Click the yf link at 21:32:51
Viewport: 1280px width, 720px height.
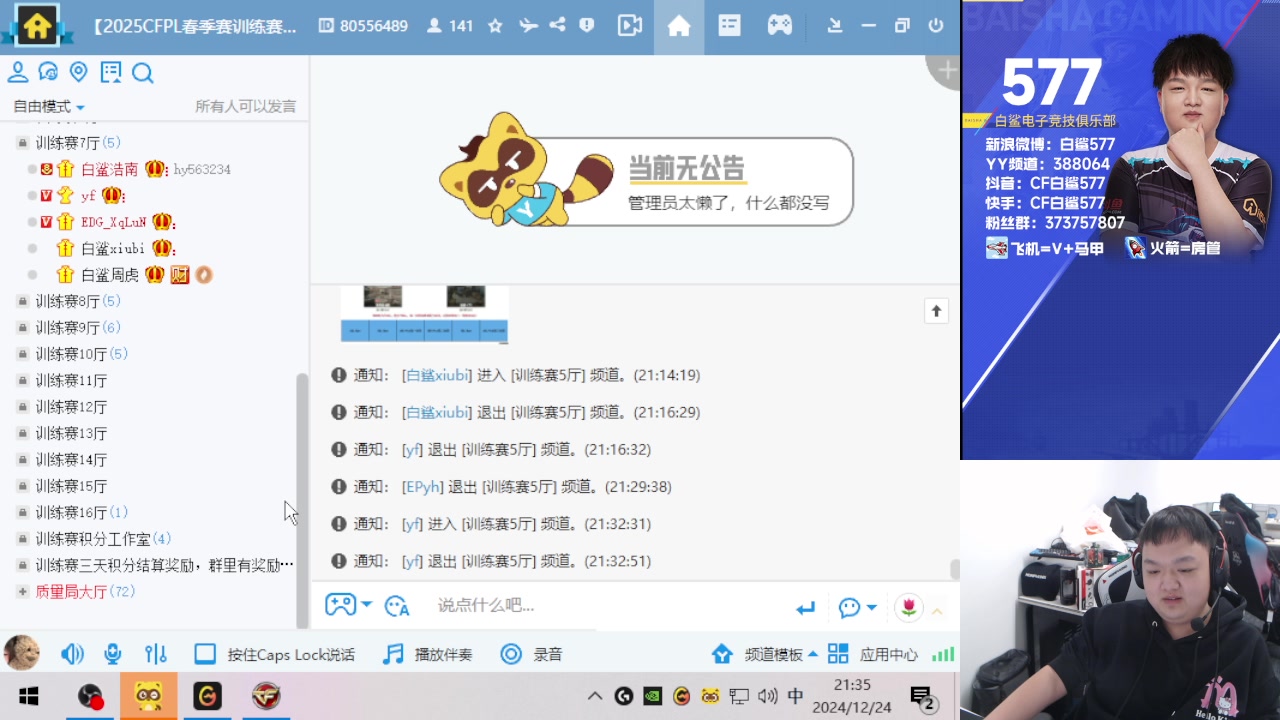[x=412, y=561]
